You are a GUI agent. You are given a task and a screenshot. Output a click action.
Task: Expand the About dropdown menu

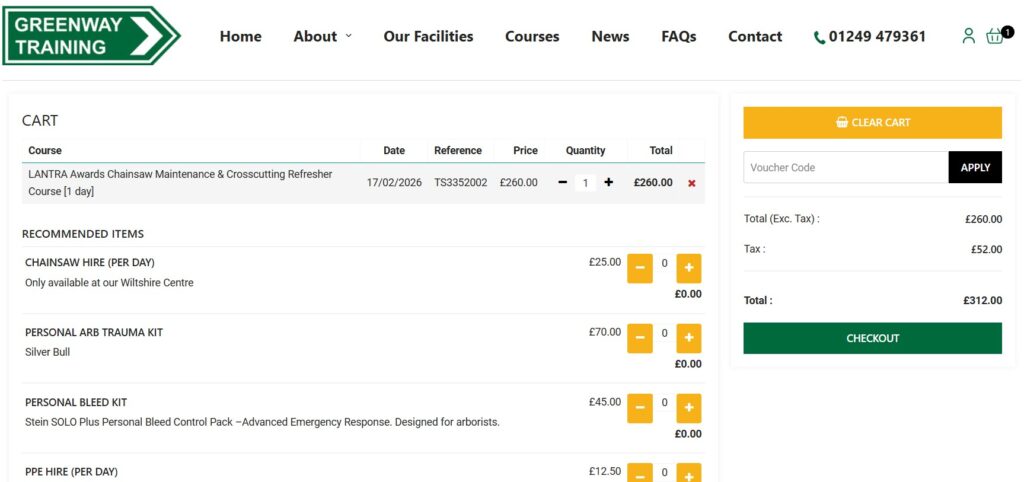[322, 36]
